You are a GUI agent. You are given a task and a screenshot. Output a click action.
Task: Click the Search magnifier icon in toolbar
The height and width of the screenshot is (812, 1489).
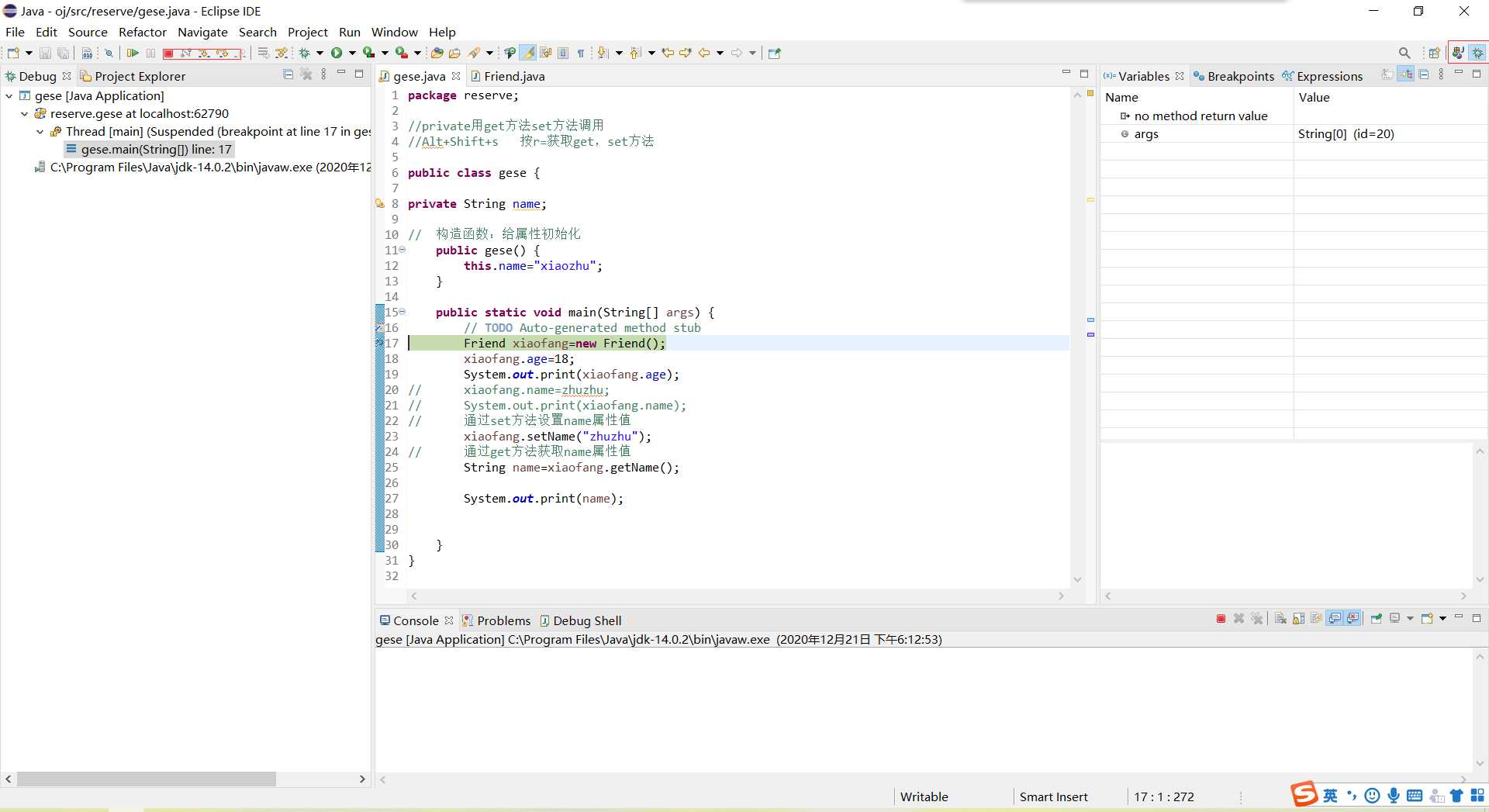tap(1404, 53)
